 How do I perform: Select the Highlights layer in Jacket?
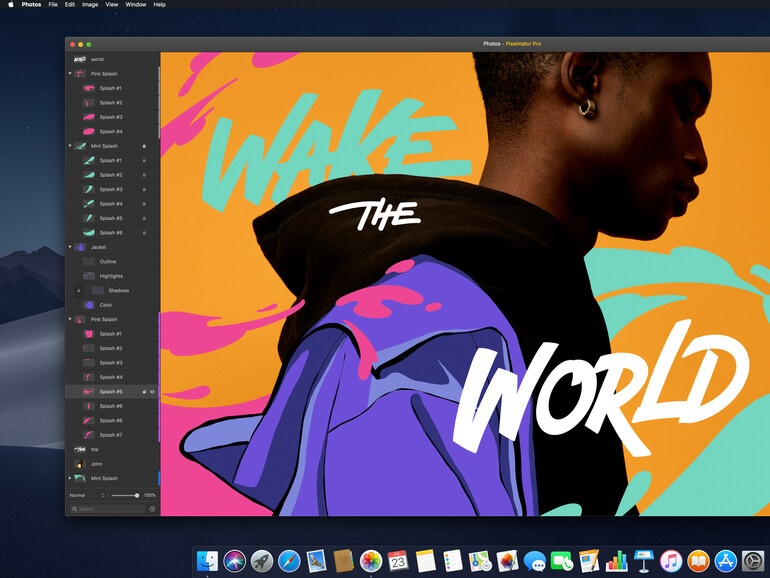point(112,276)
